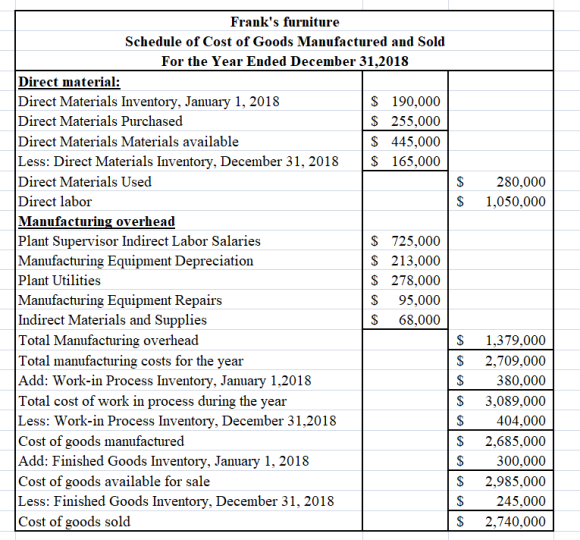Screen dimensions: 580x540
Task: Select the 3,089,000 value cell
Action: pos(501,401)
